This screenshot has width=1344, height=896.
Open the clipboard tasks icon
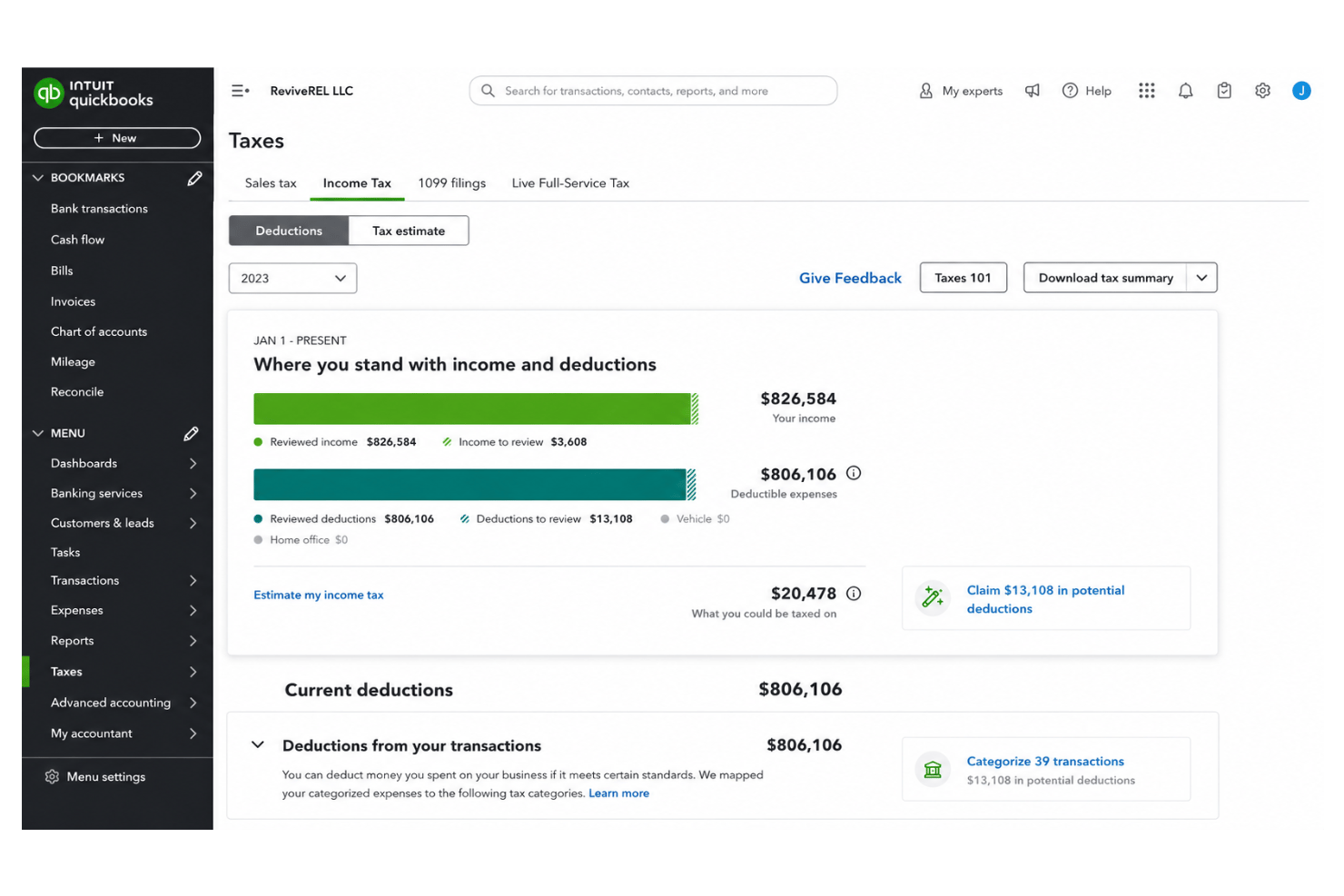pyautogui.click(x=1224, y=91)
